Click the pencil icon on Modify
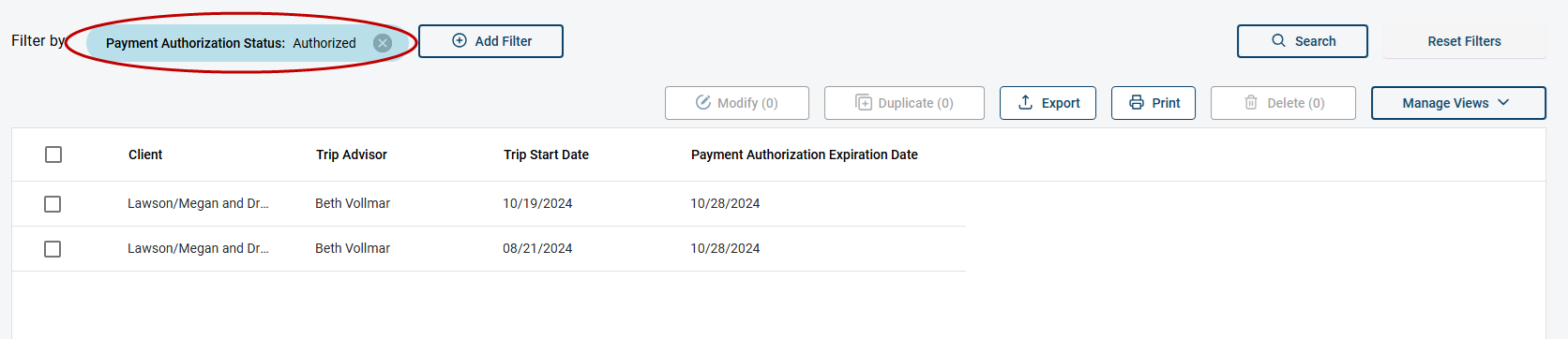Image resolution: width=1568 pixels, height=339 pixels. 703,102
